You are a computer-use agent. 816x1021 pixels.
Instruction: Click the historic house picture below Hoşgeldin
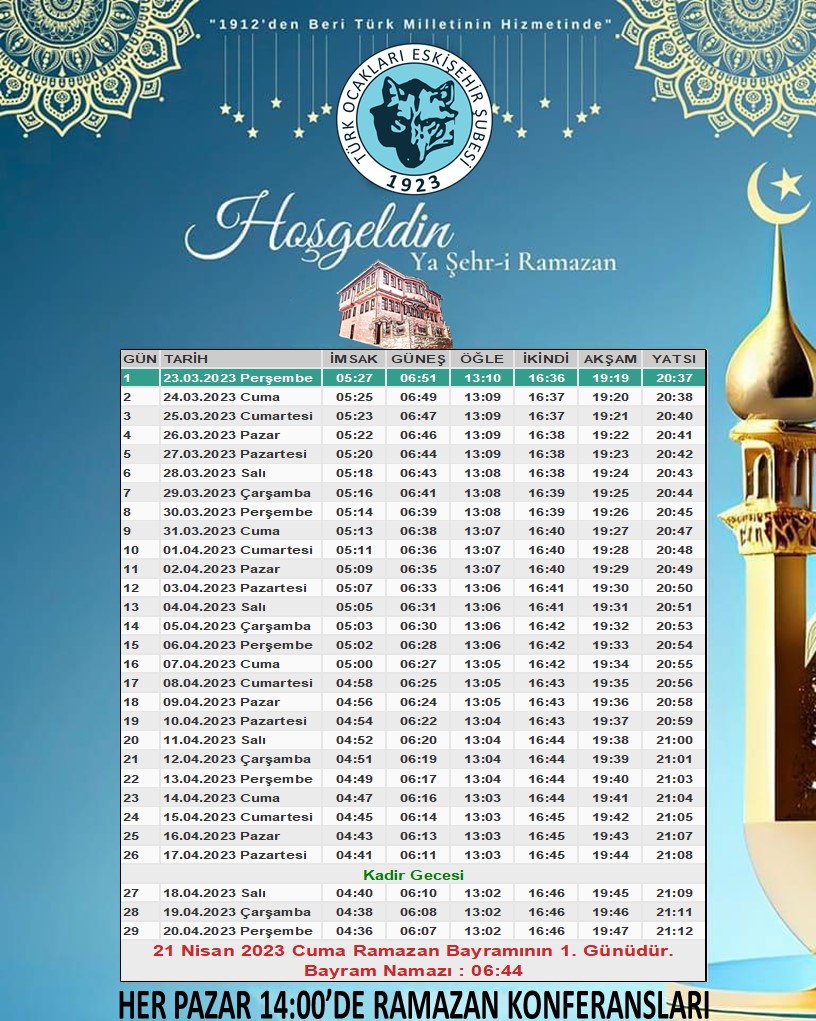(x=394, y=305)
